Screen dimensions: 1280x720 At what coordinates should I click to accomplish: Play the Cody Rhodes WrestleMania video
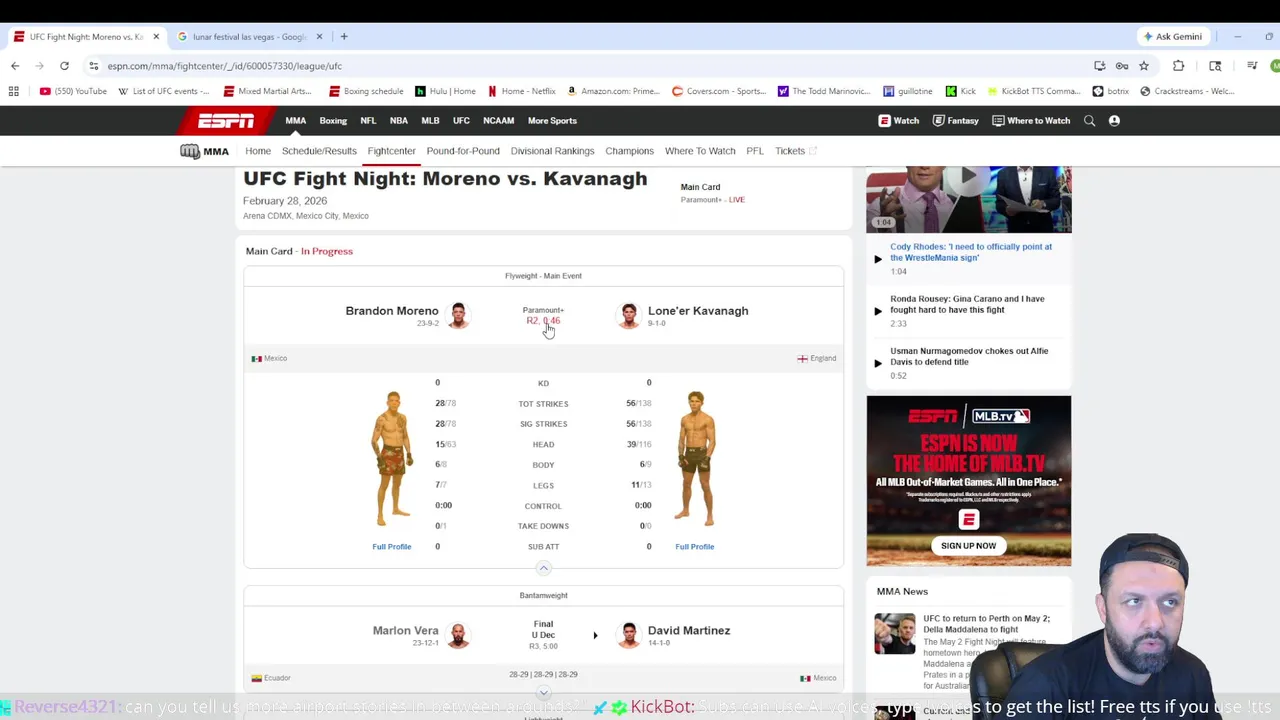click(x=878, y=259)
